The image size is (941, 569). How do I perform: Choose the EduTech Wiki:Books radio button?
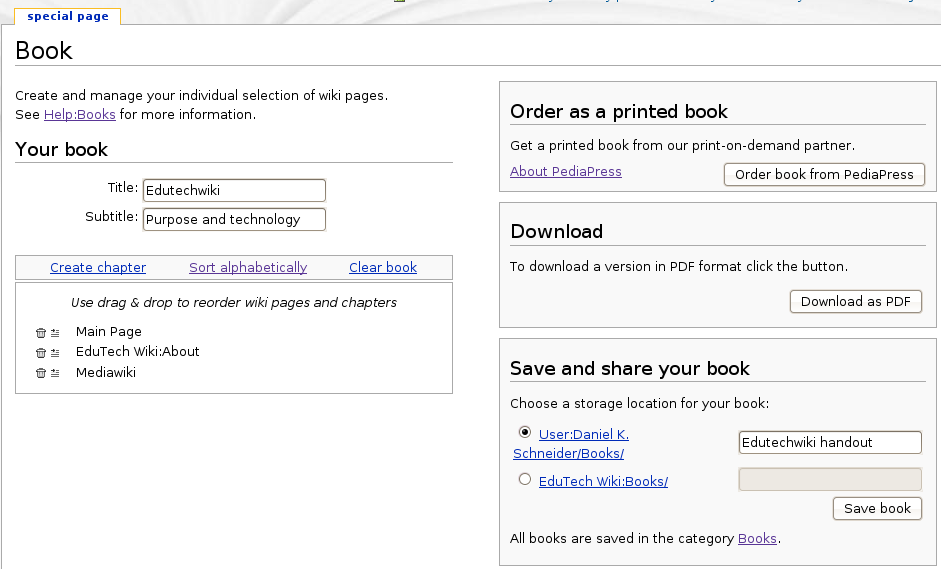[x=525, y=479]
